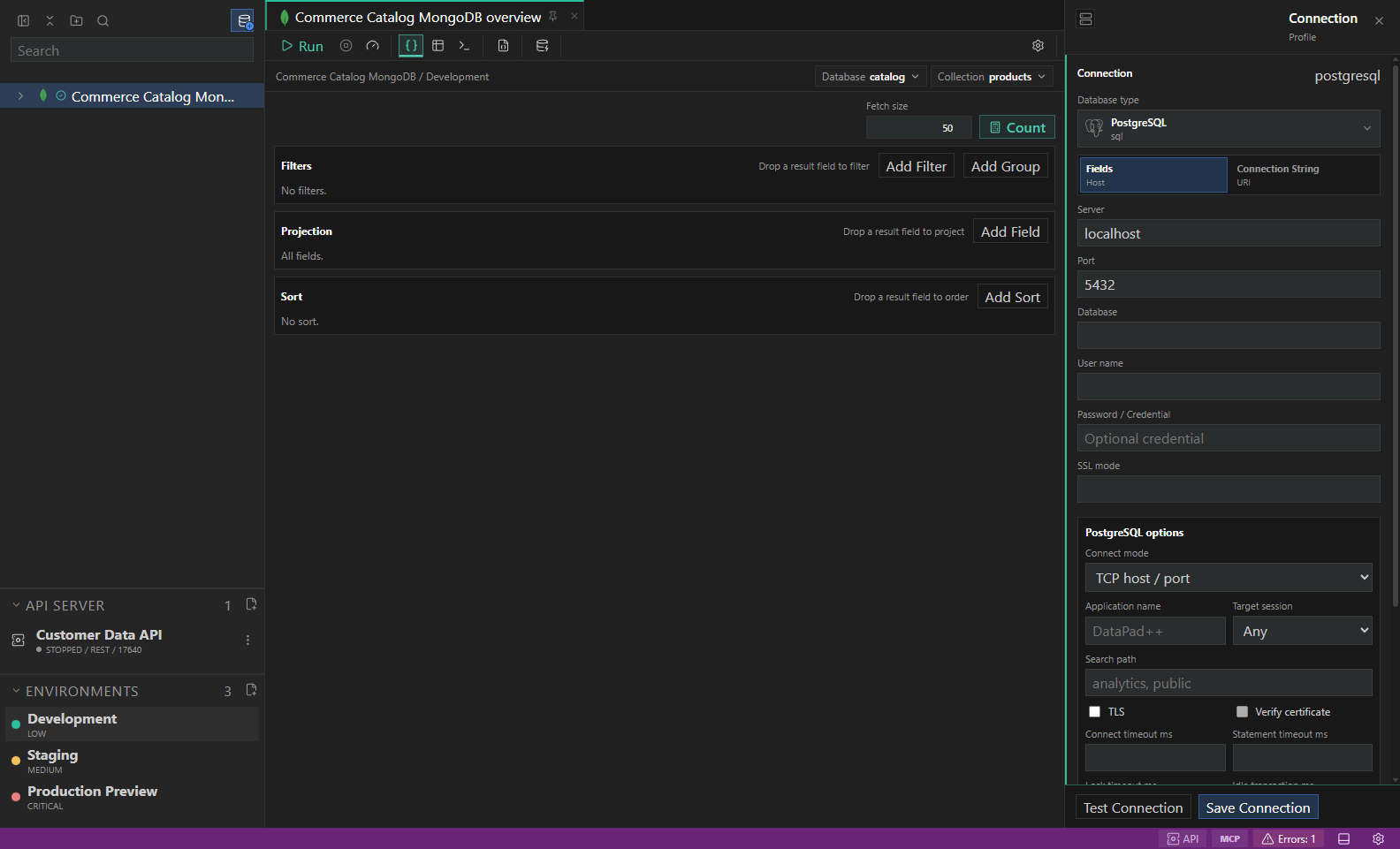Open query settings gear in editor toolbar
This screenshot has width=1400, height=849.
[x=1039, y=46]
